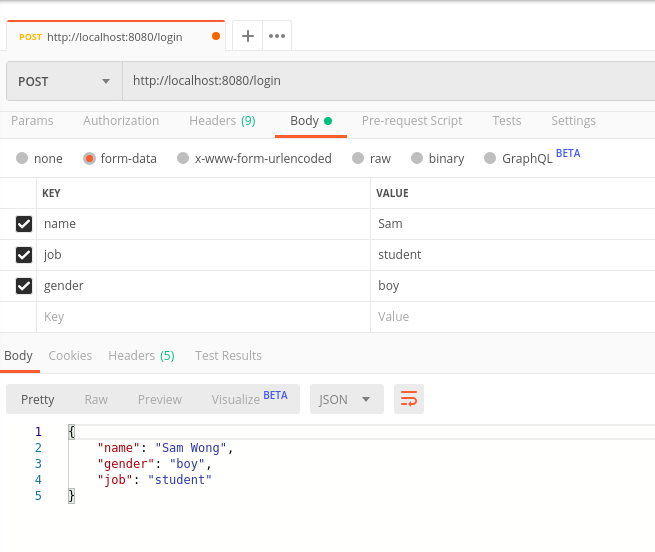Image resolution: width=655 pixels, height=552 pixels.
Task: Switch response view to Raw
Action: point(96,399)
